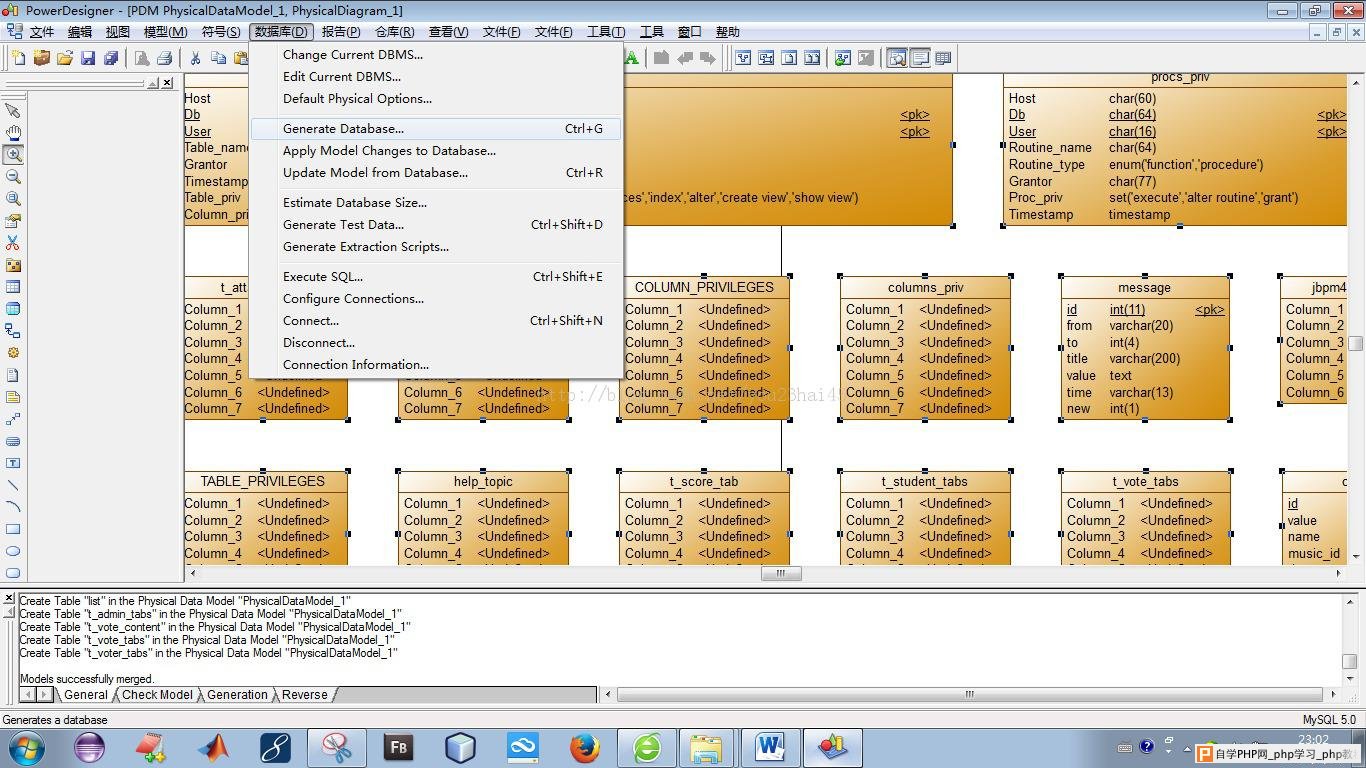Switch to the Generation output tab
1366x768 pixels.
tap(237, 695)
